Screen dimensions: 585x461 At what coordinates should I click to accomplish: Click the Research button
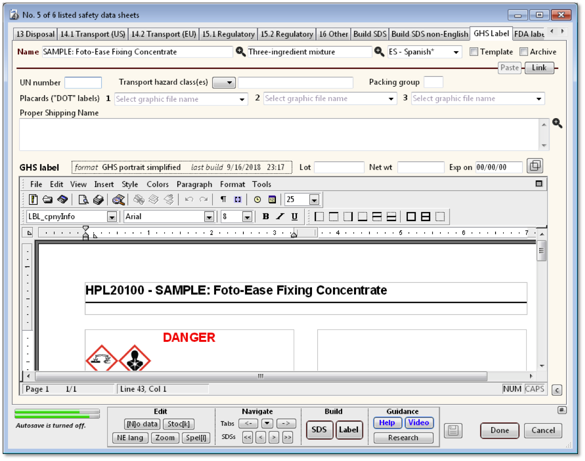pyautogui.click(x=403, y=438)
